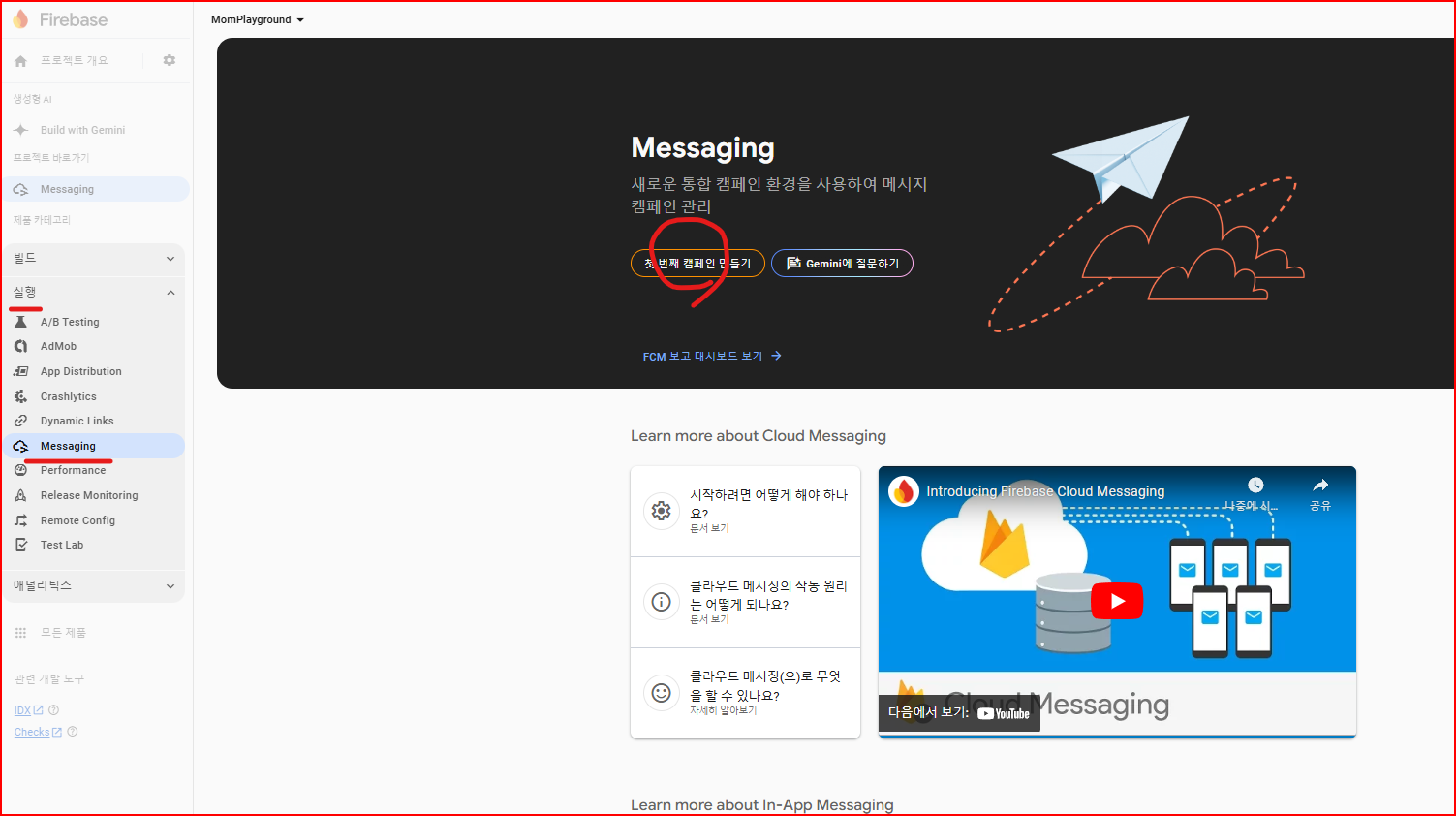Open 모든 제품 all products
1456x816 pixels.
tap(63, 633)
